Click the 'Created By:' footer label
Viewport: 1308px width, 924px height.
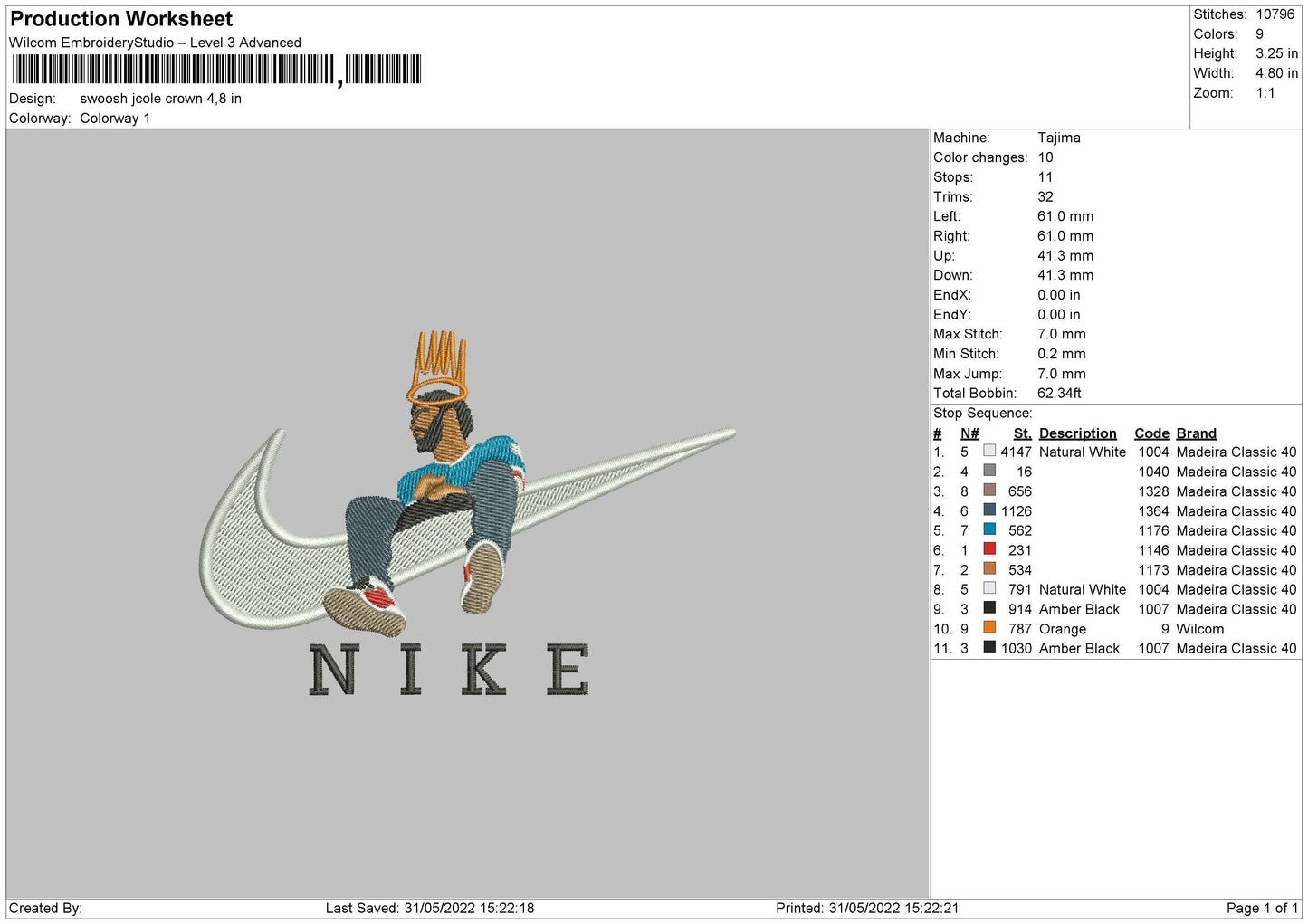45,908
